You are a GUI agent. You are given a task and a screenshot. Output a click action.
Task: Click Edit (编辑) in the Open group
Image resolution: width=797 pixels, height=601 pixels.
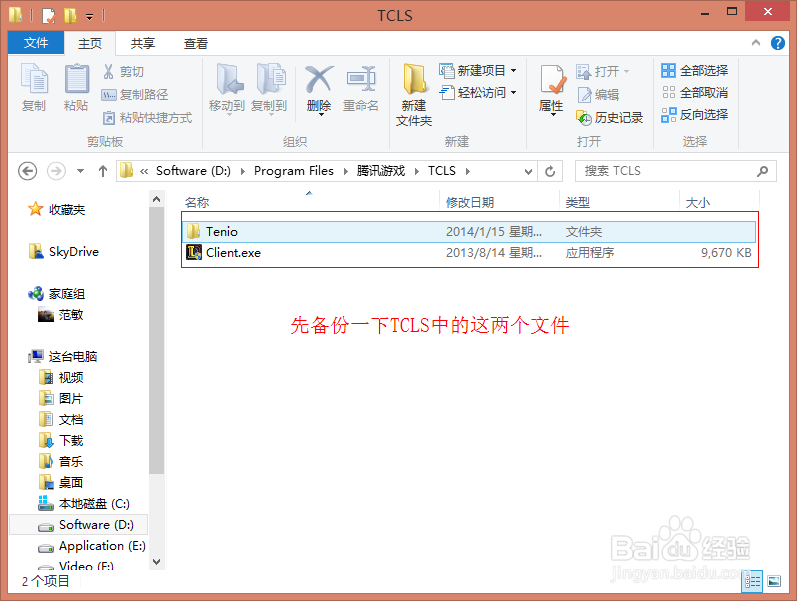tap(598, 95)
